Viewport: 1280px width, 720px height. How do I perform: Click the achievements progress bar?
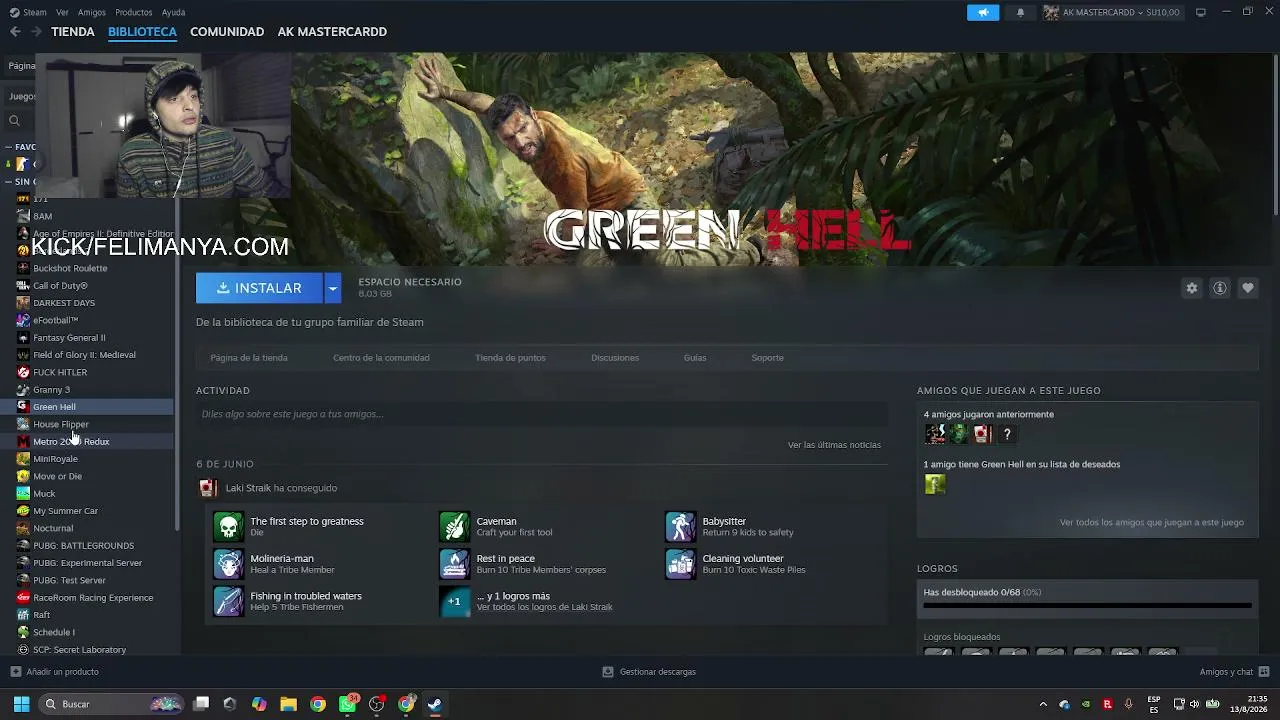(1087, 605)
